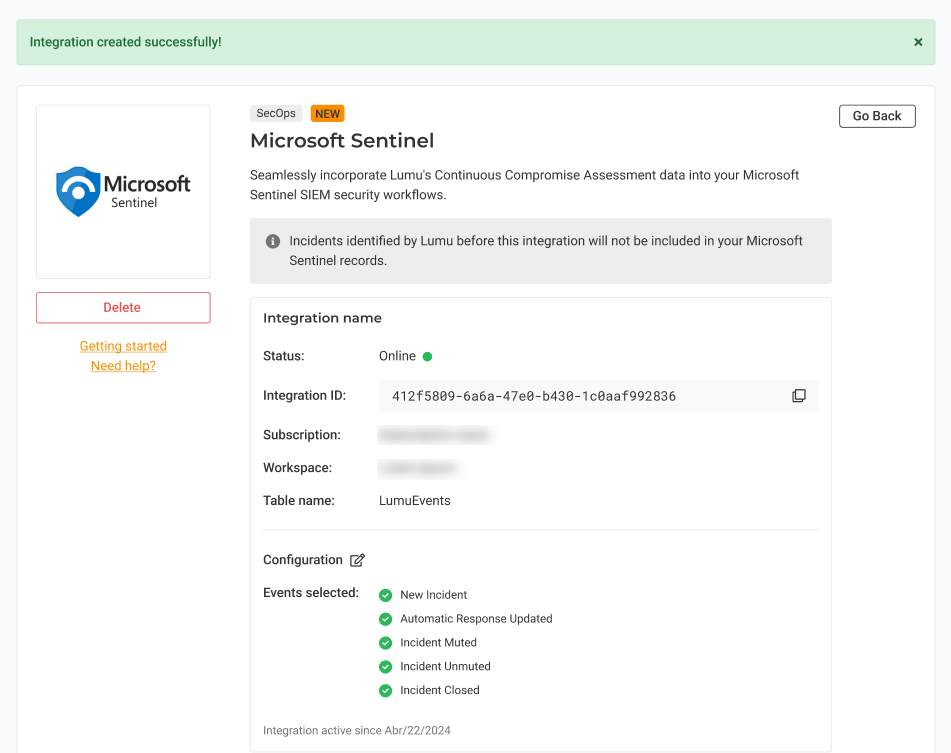Image resolution: width=951 pixels, height=753 pixels.
Task: Copy the Integration ID to clipboard
Action: tap(798, 396)
